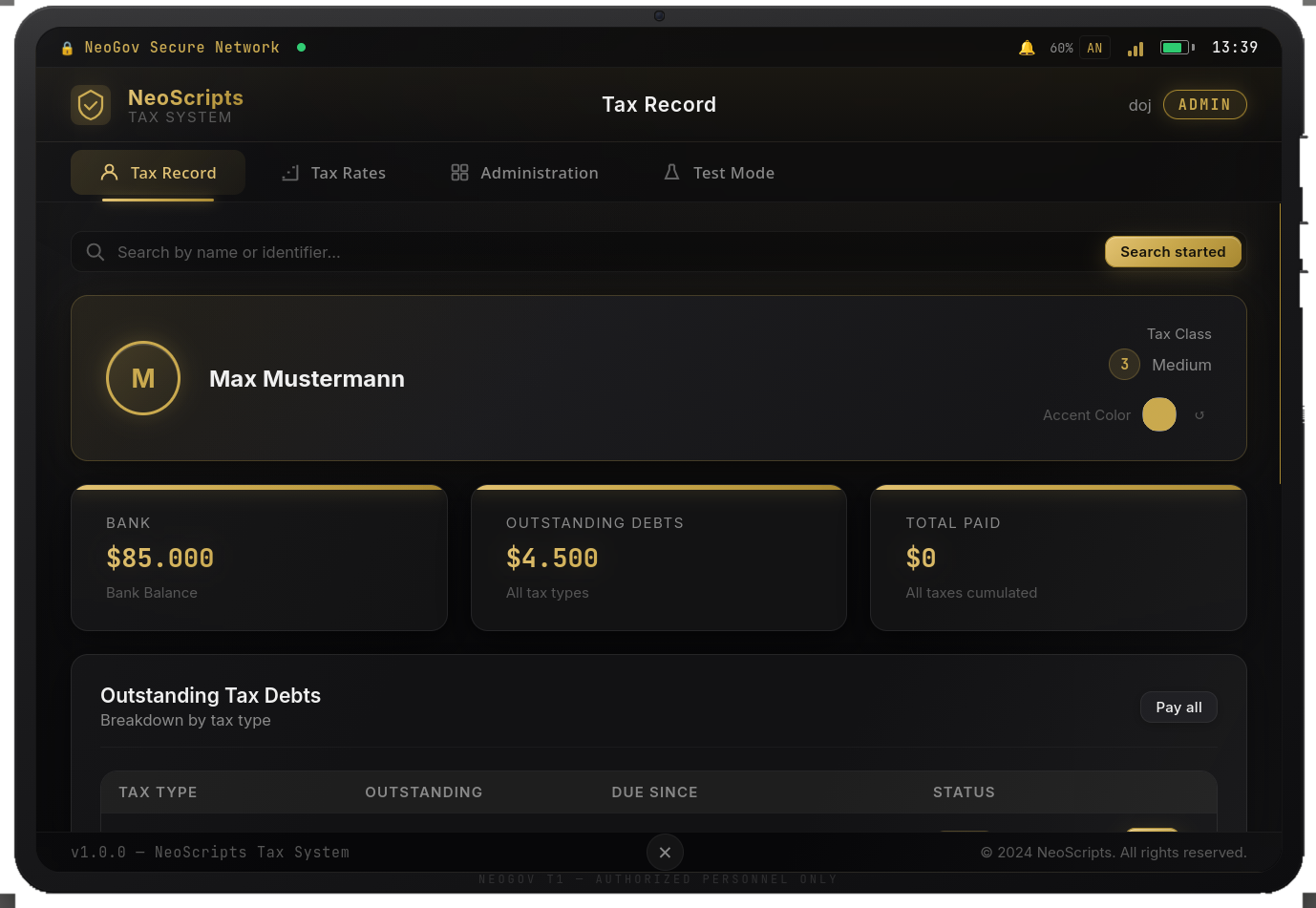This screenshot has height=908, width=1316.
Task: Click the Total Paid card showing $0
Action: click(x=1058, y=559)
